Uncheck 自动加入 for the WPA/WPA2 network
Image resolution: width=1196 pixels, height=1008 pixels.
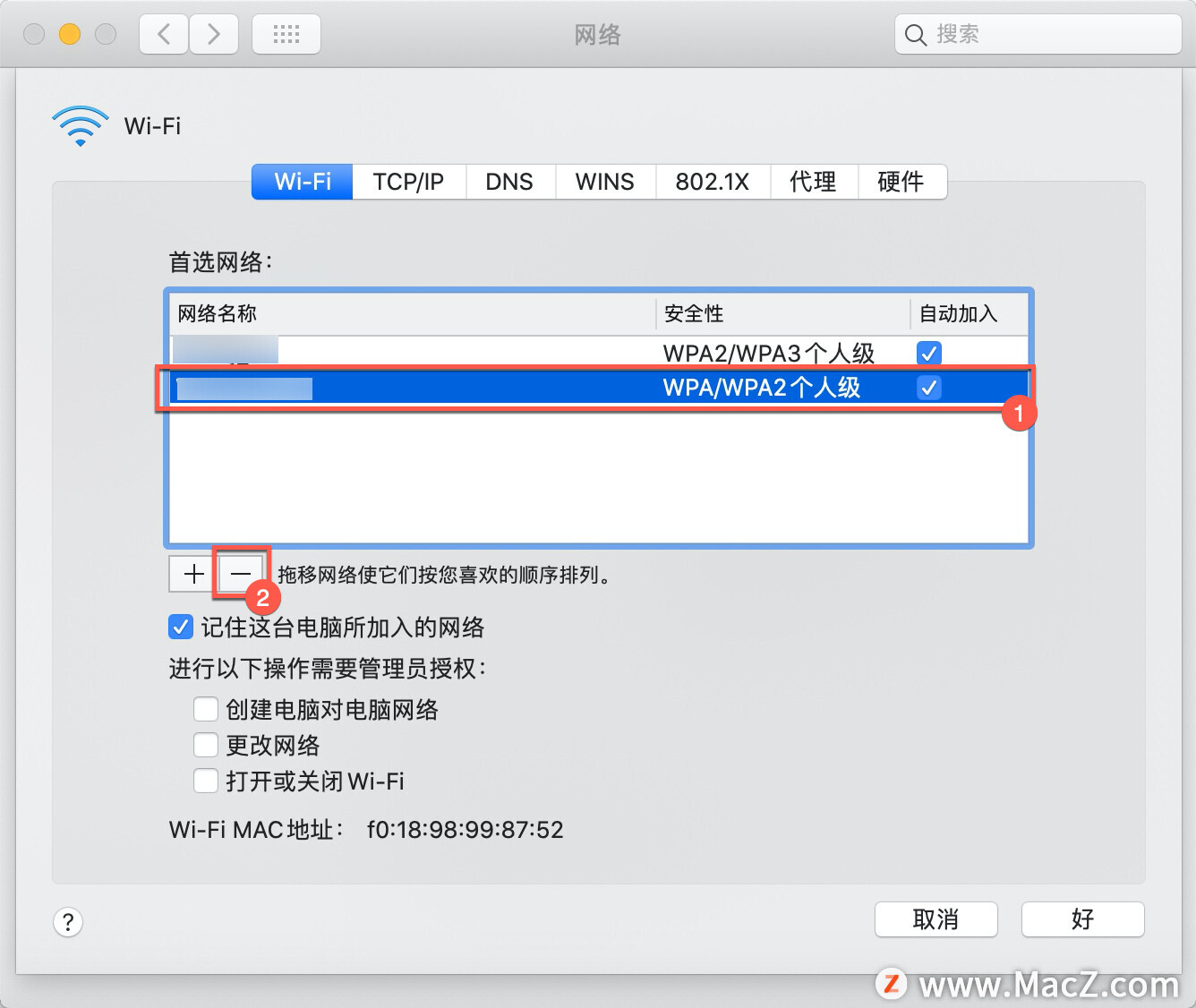[928, 388]
